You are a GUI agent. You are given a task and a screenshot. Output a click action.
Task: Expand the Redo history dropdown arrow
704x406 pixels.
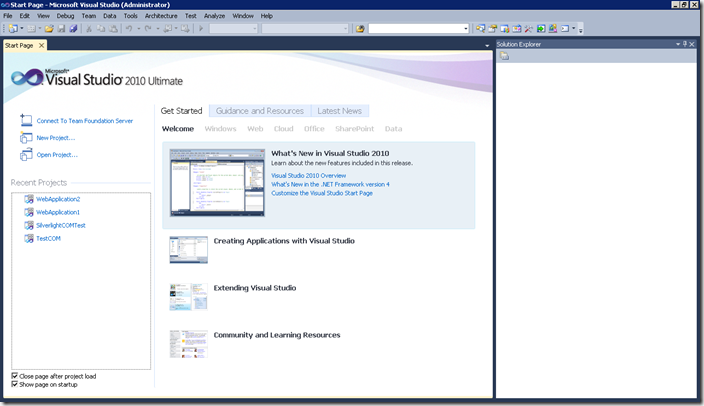click(x=158, y=29)
